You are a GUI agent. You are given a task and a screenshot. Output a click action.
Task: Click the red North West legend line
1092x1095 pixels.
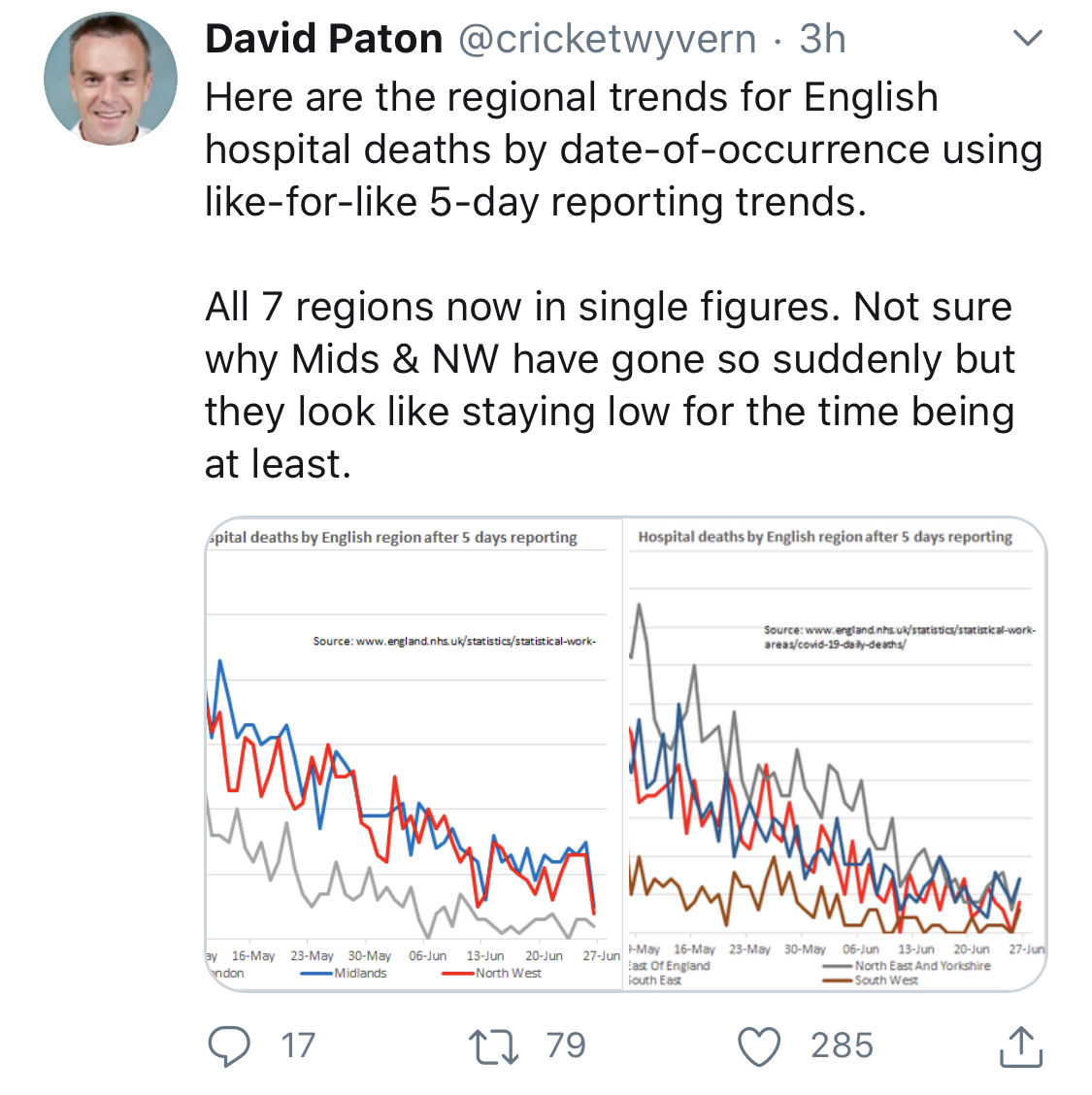457,973
